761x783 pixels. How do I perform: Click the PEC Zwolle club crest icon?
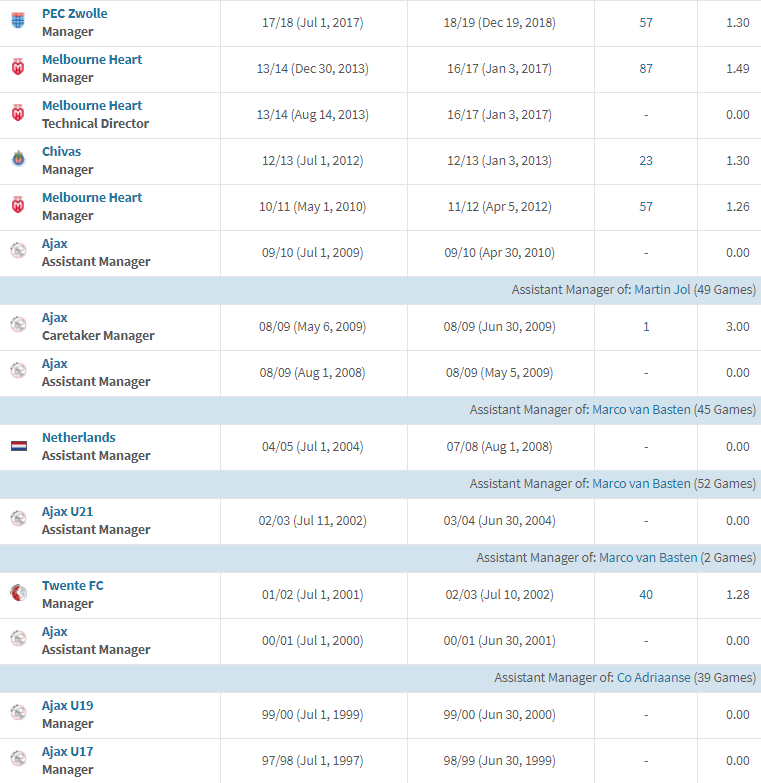[18, 22]
